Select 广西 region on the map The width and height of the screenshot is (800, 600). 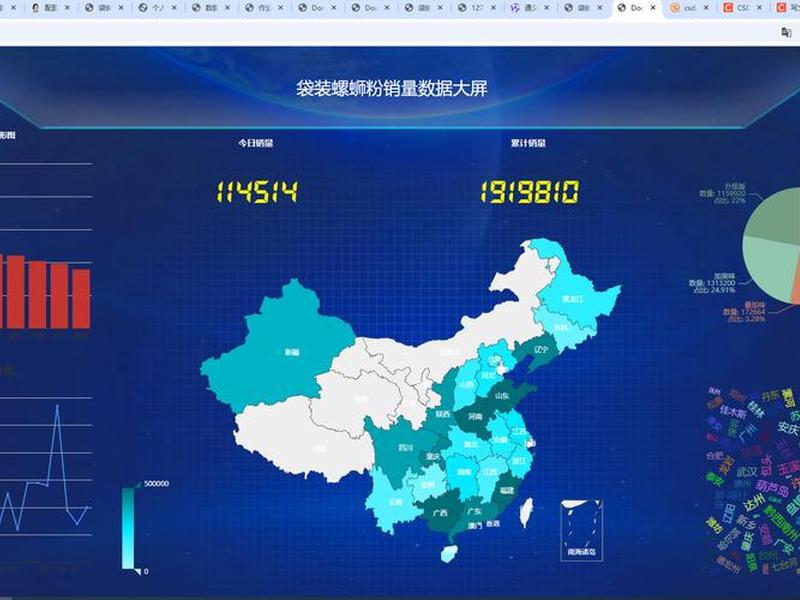click(x=440, y=512)
